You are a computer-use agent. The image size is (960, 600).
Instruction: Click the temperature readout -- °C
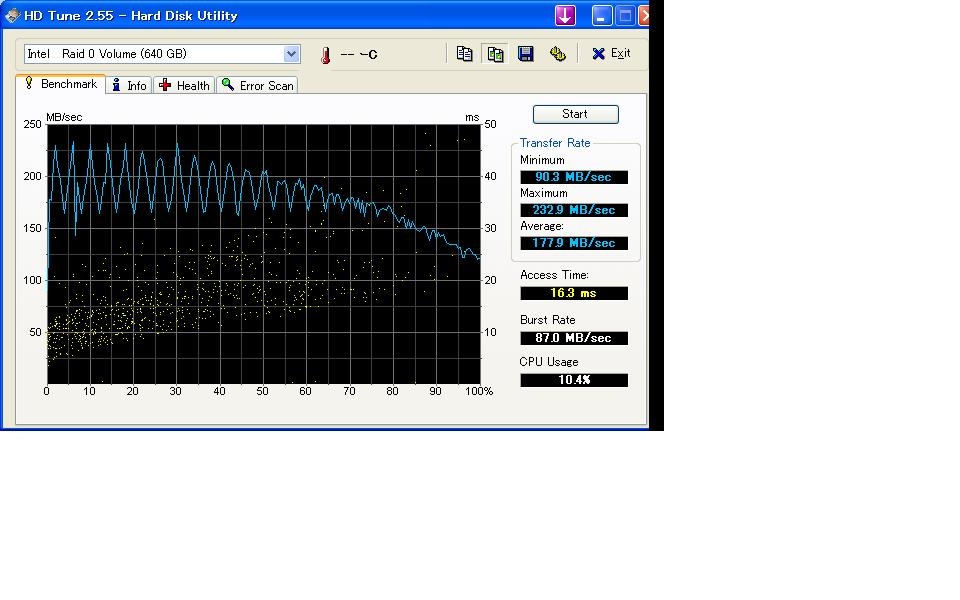(359, 54)
